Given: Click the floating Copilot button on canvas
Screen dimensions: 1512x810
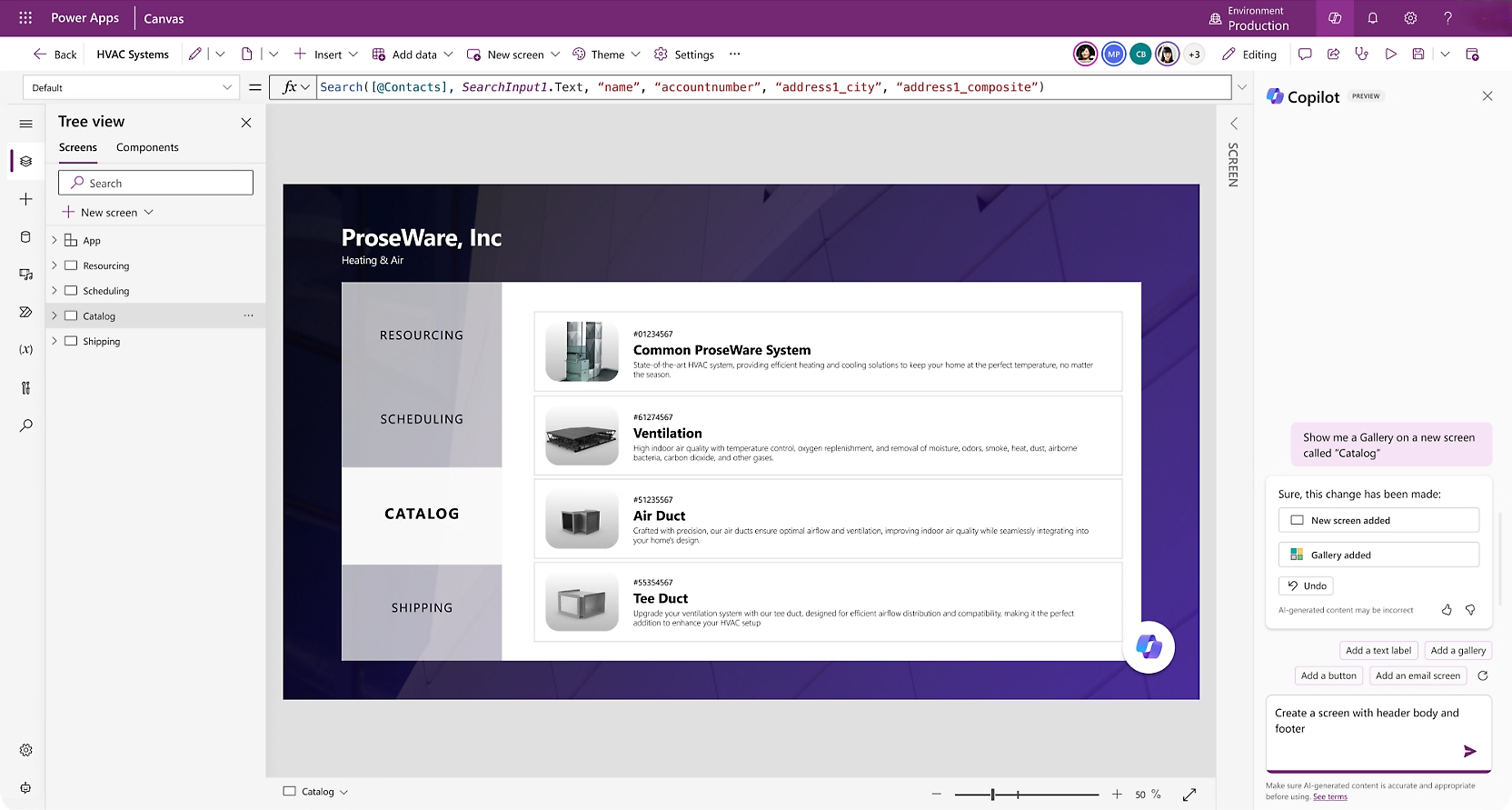Looking at the screenshot, I should click(1149, 647).
